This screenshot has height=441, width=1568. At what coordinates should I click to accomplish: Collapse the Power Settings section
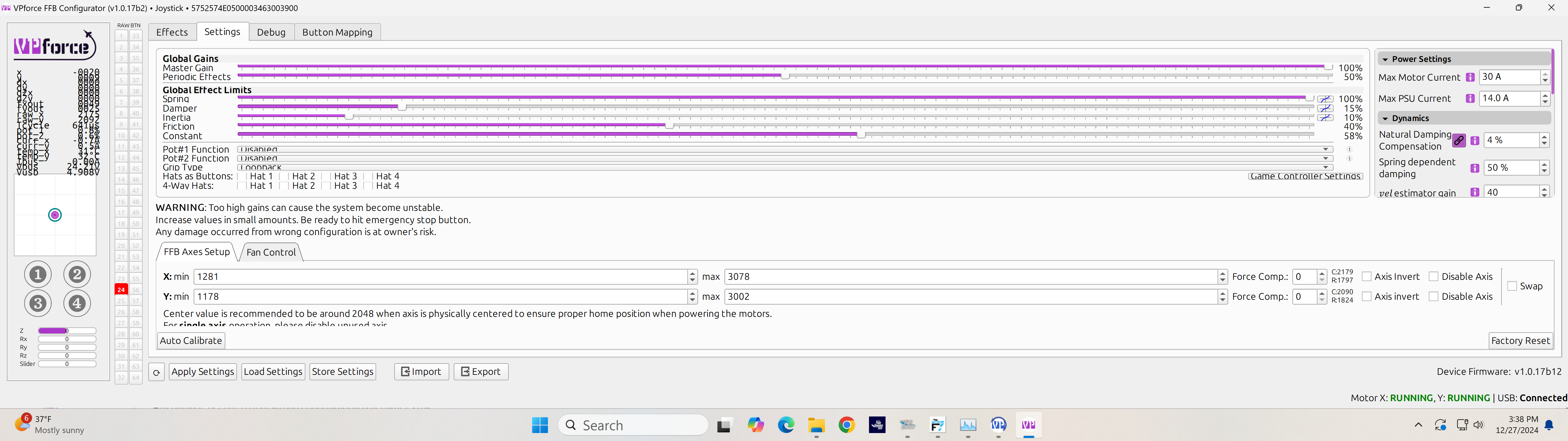pos(1386,59)
